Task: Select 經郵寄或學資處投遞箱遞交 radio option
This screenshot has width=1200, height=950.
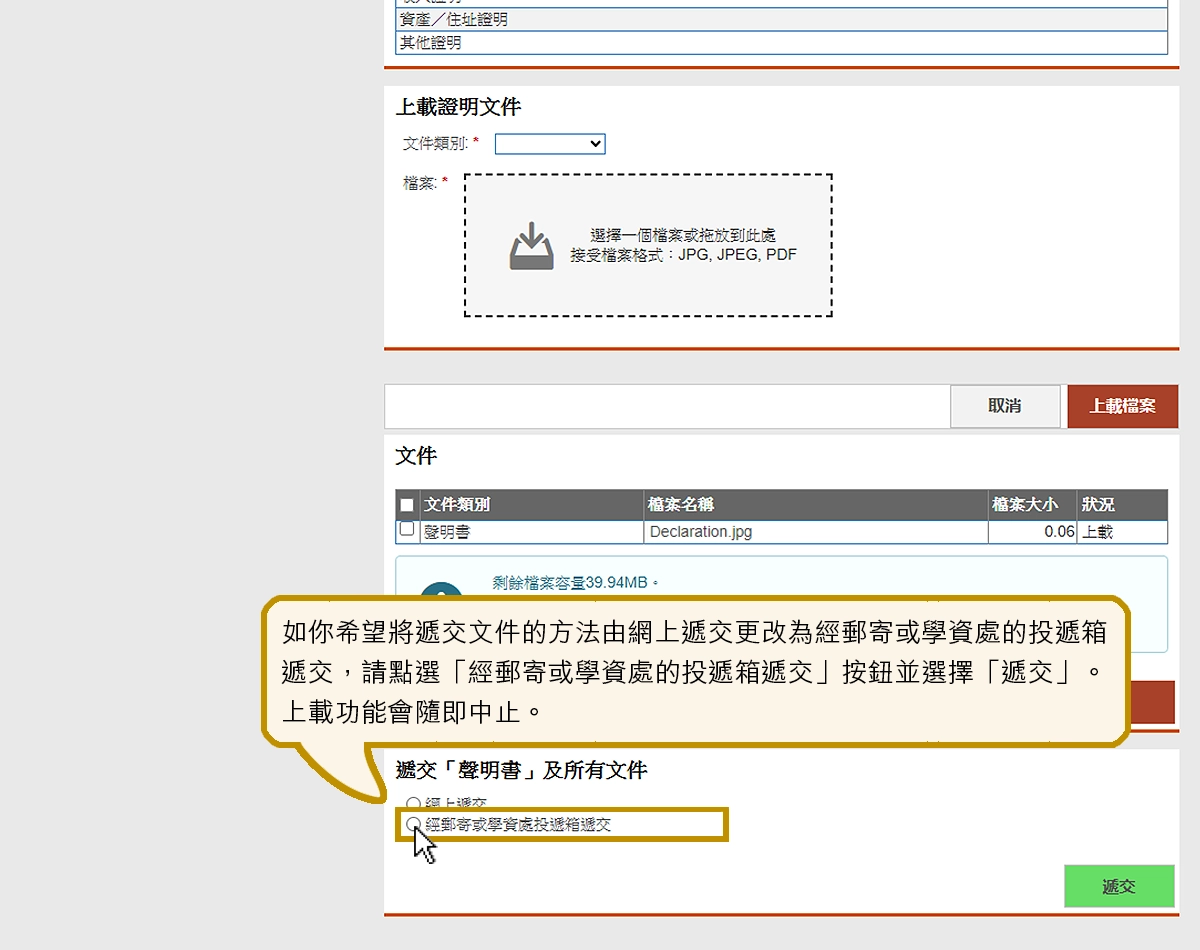Action: [x=414, y=825]
